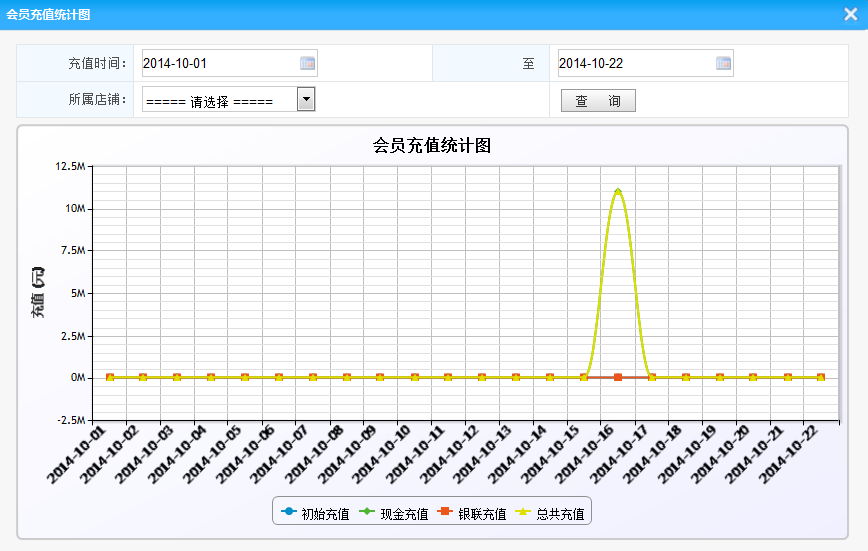Open the end date calendar picker

point(724,63)
